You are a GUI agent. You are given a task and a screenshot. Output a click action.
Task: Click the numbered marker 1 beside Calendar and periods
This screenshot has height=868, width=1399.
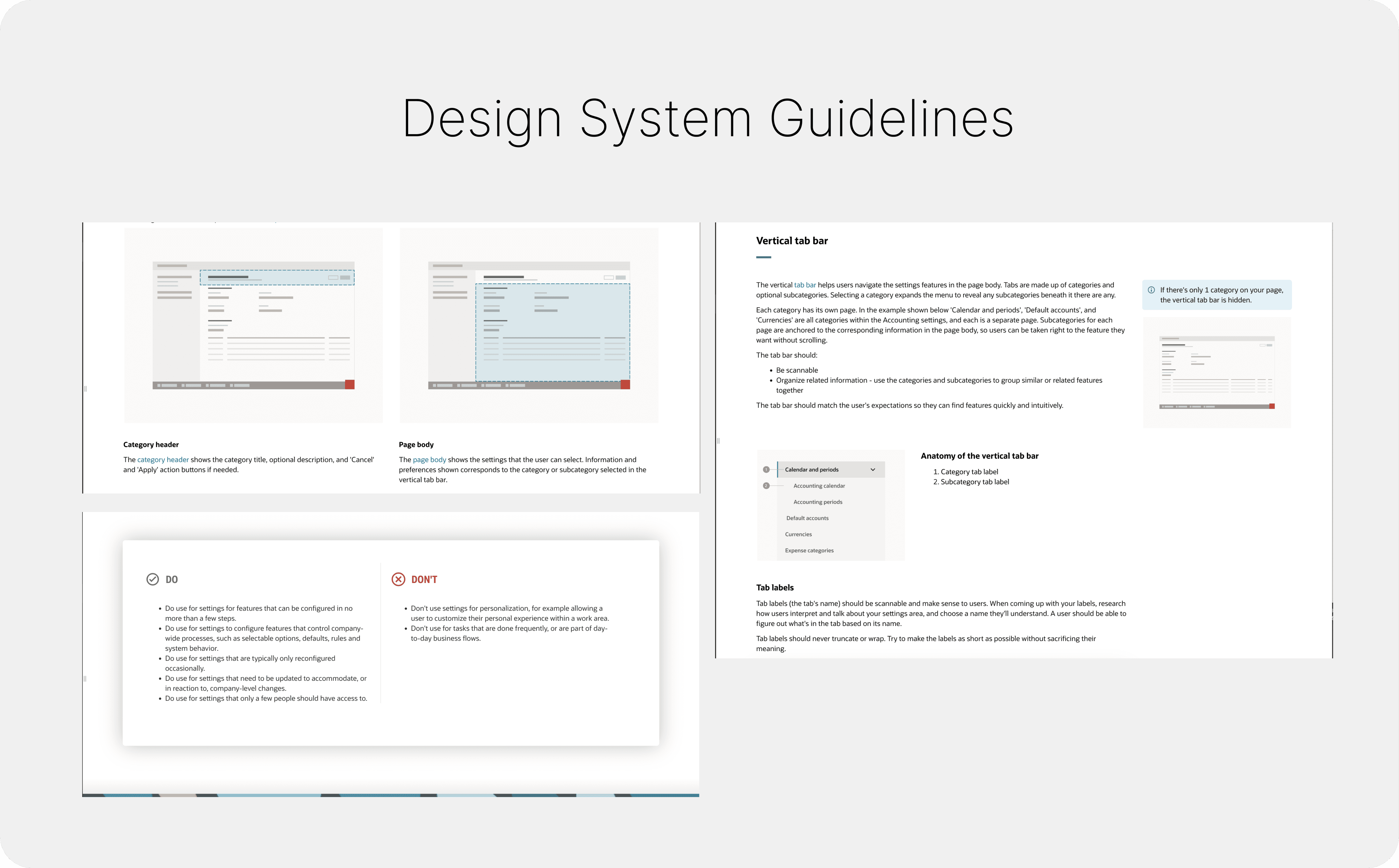[766, 470]
